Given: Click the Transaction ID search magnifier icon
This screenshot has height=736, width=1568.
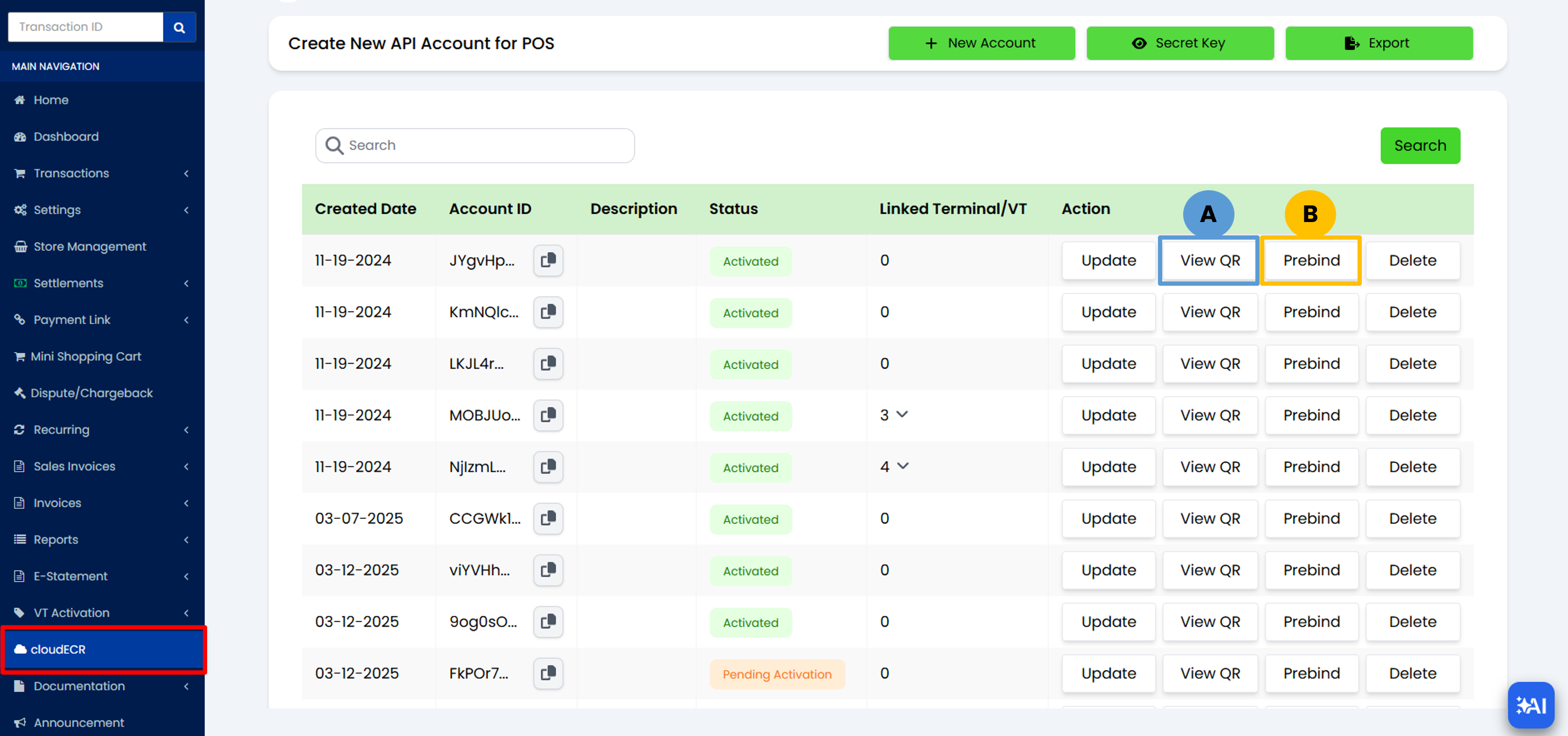Looking at the screenshot, I should [x=179, y=28].
